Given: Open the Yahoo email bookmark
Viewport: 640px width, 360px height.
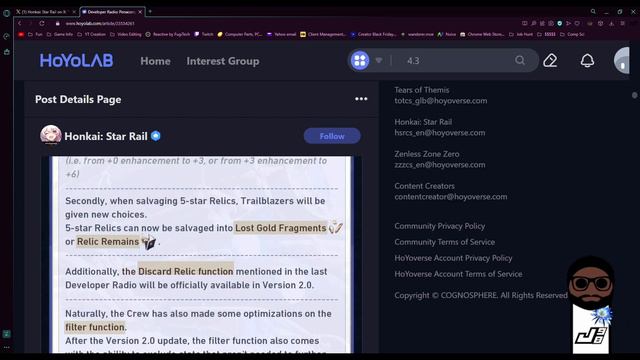Looking at the screenshot, I should [282, 34].
